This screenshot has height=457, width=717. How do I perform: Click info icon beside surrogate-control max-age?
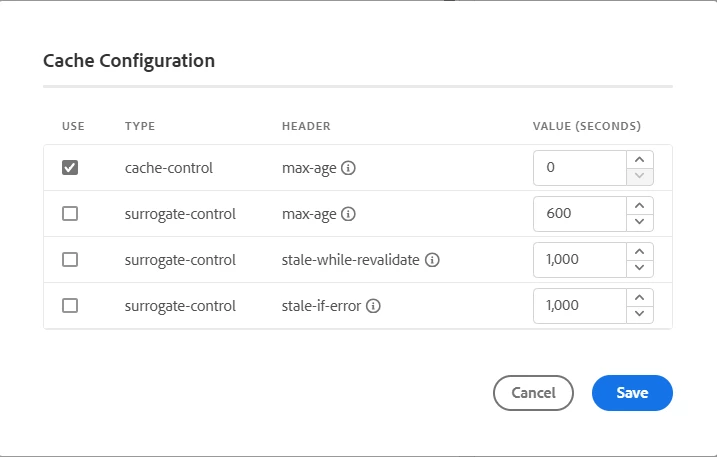(349, 214)
